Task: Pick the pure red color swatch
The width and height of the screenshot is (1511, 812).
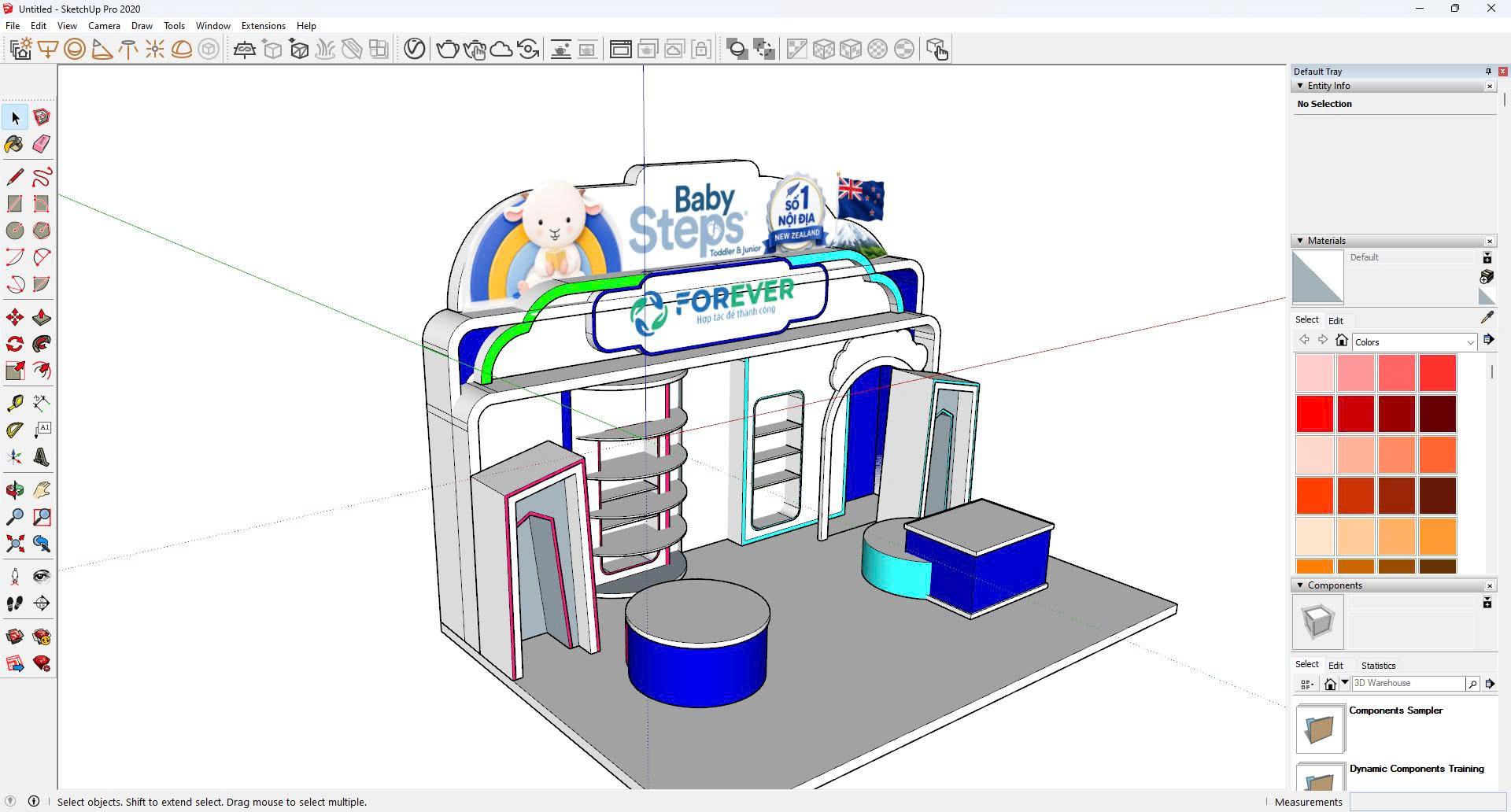Action: 1315,414
